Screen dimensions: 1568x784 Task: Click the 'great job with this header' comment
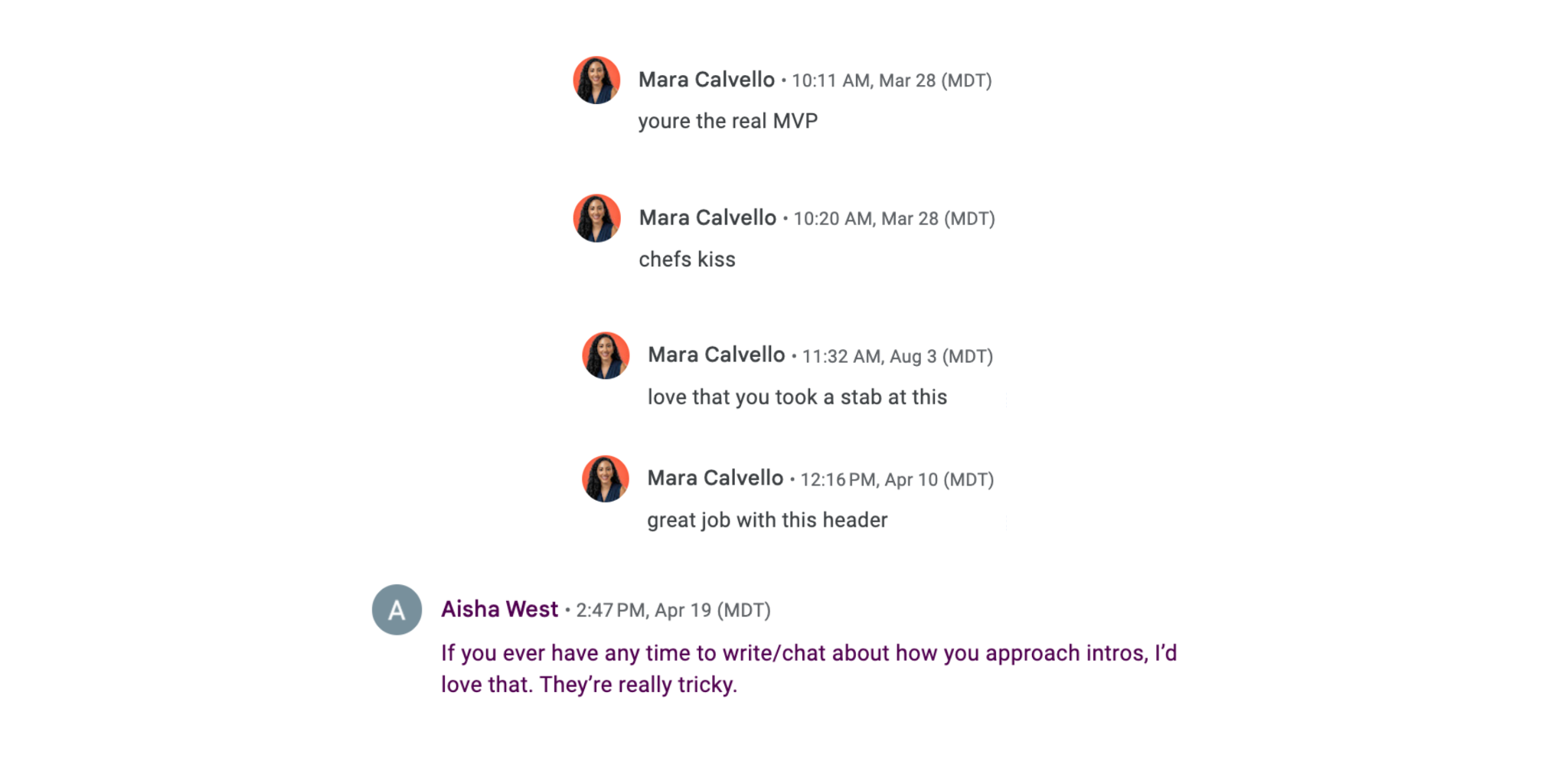pyautogui.click(x=767, y=521)
